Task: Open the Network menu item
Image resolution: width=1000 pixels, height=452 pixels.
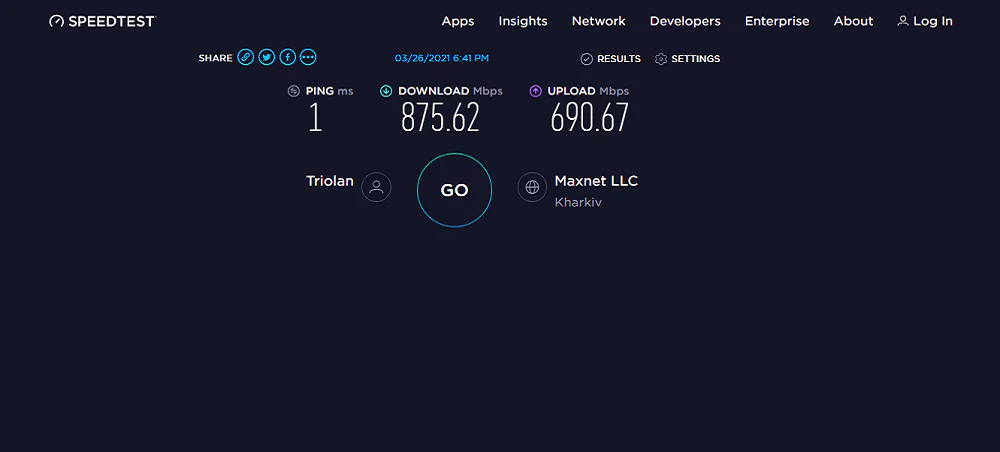Action: [599, 21]
